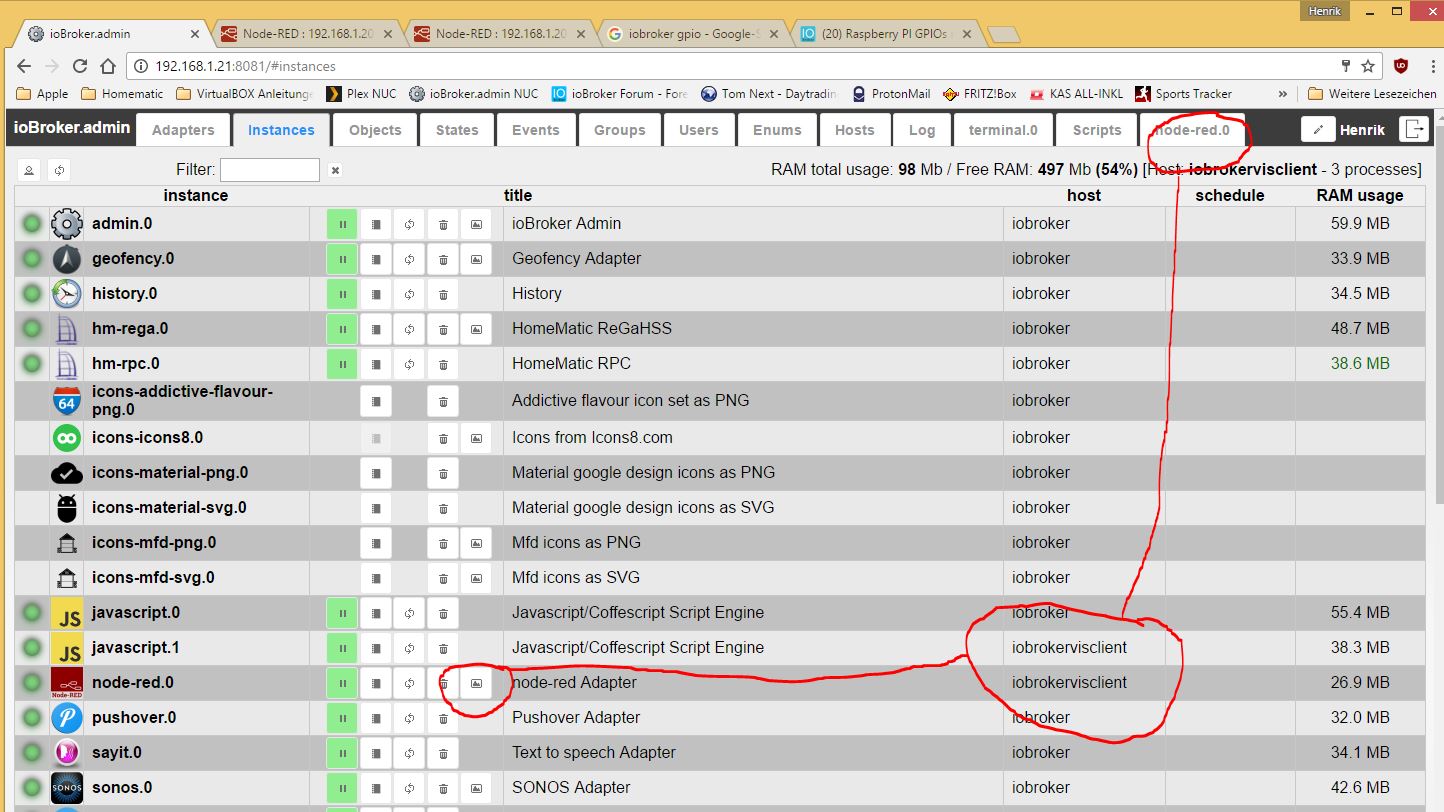Pause the hm-rpc.0 instance

pyautogui.click(x=342, y=364)
